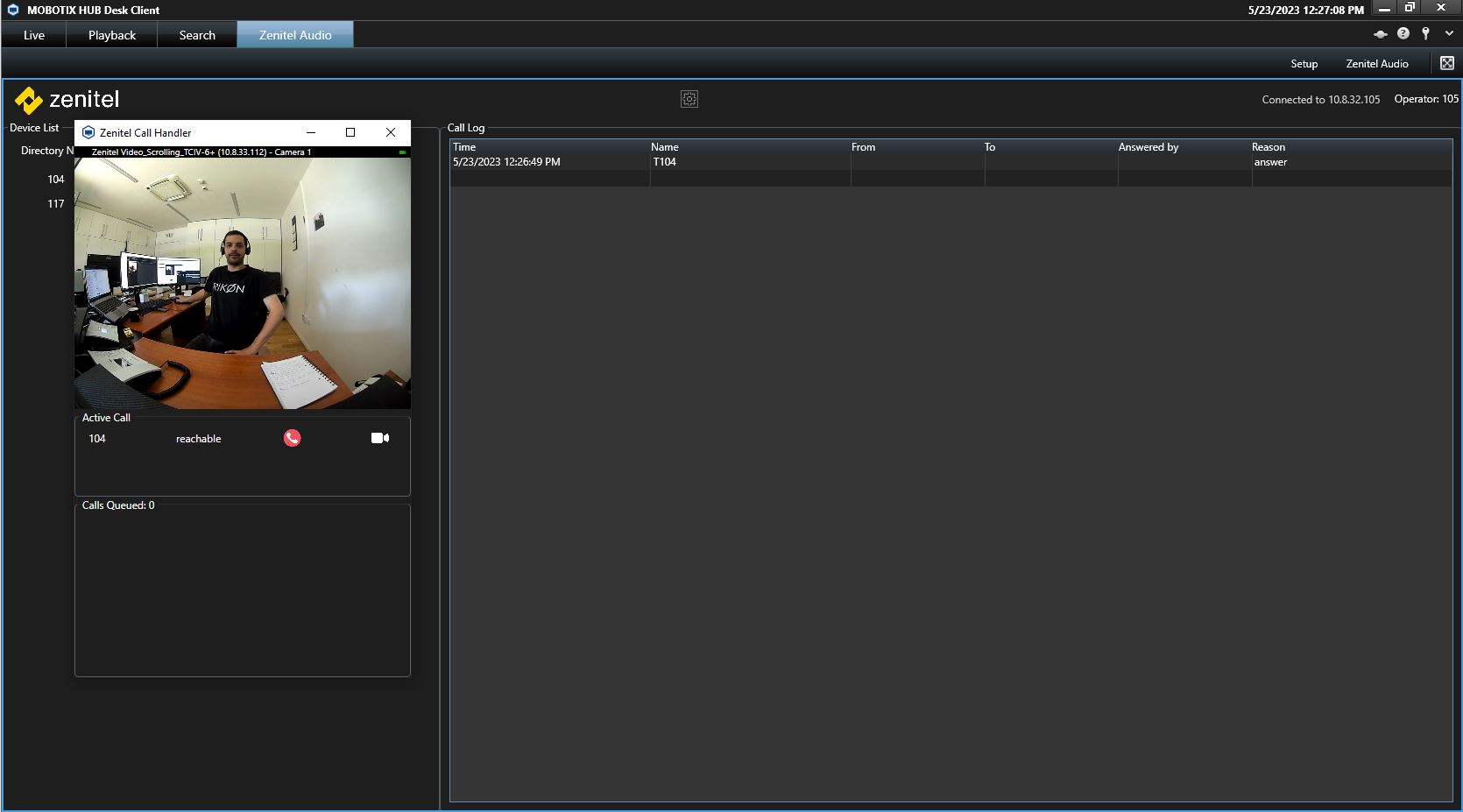
Task: Click the Time column header in Call Log
Action: coord(464,147)
